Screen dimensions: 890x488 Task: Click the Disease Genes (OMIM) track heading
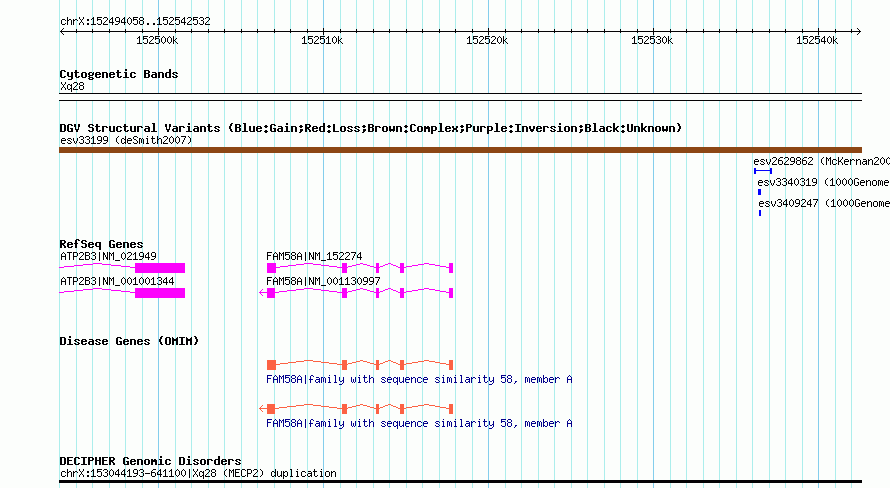click(129, 341)
